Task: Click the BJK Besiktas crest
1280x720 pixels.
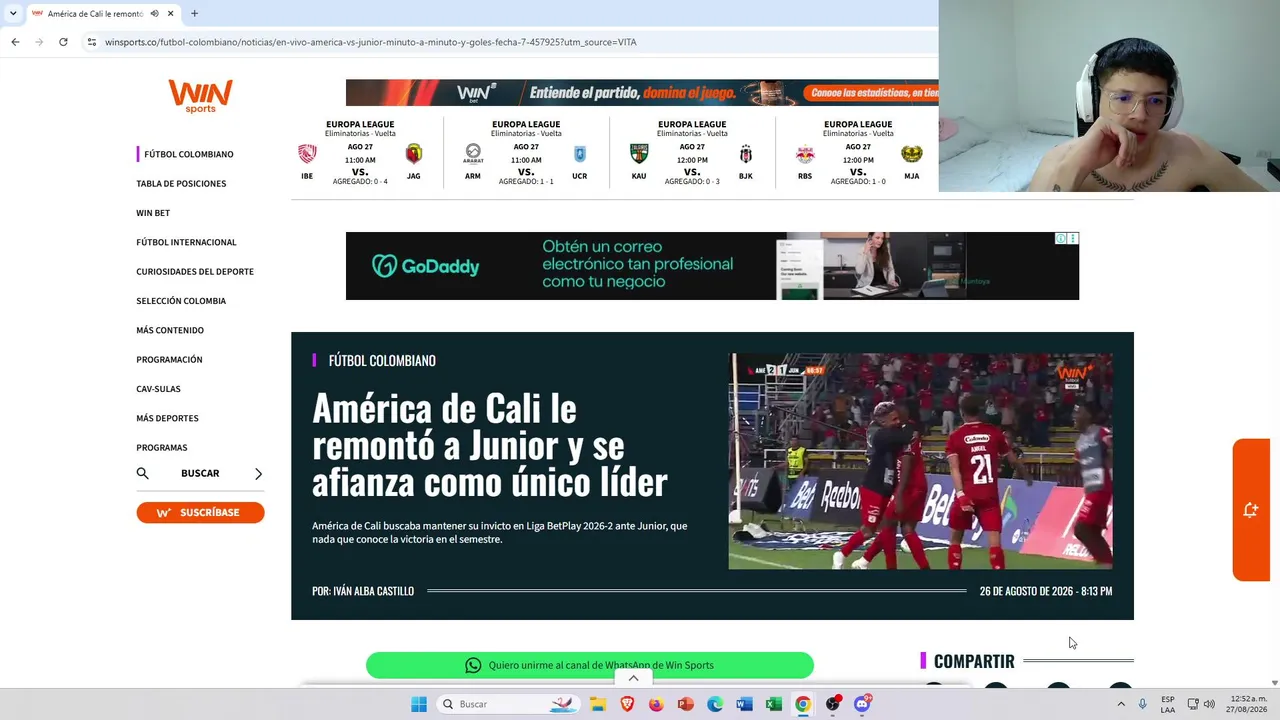Action: point(746,154)
